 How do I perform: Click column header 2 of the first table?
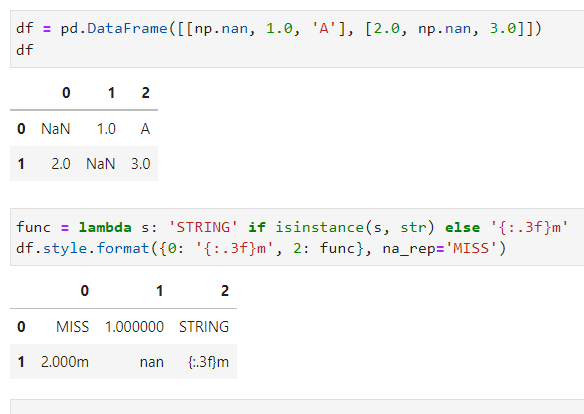pyautogui.click(x=145, y=93)
